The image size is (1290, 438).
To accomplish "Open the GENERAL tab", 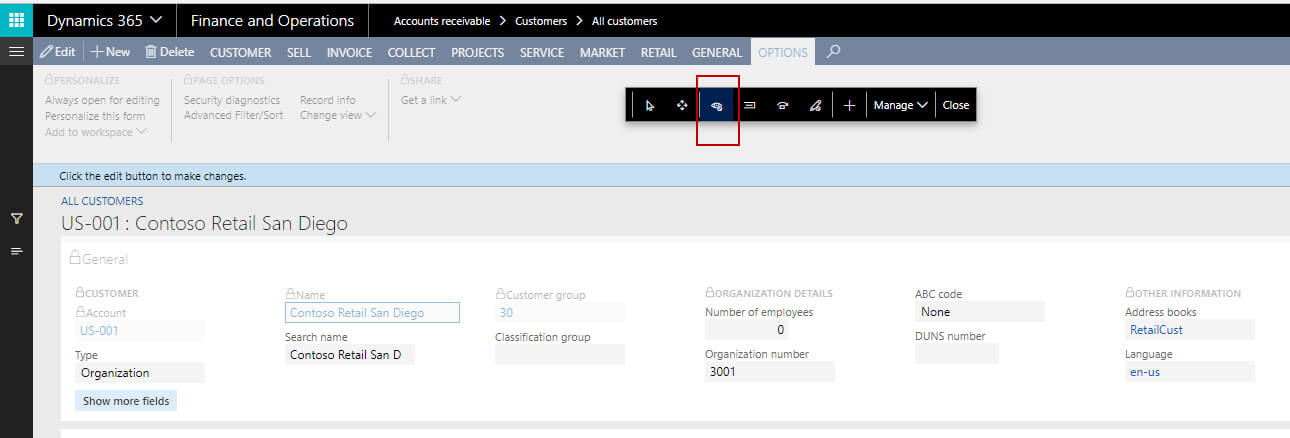I will [x=717, y=52].
